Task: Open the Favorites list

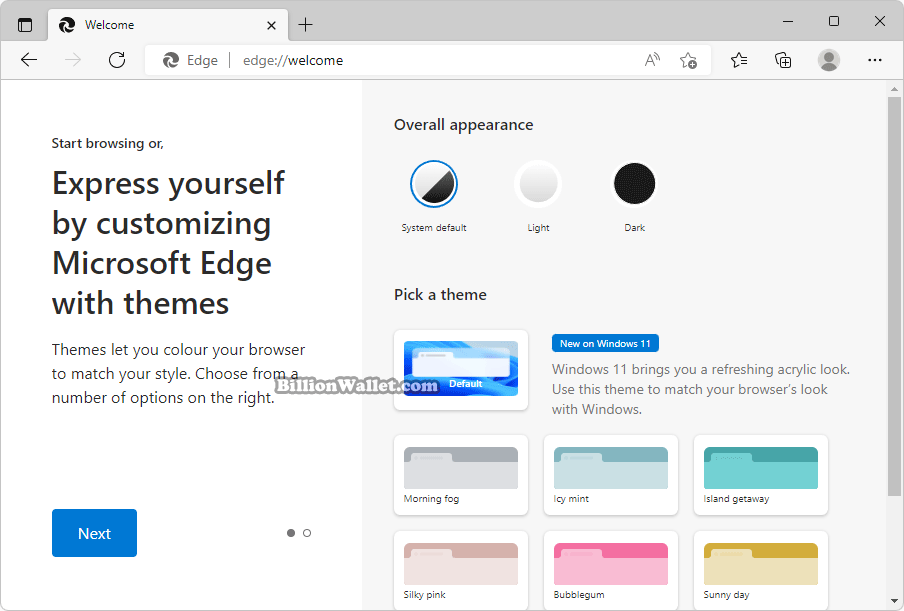Action: [739, 60]
